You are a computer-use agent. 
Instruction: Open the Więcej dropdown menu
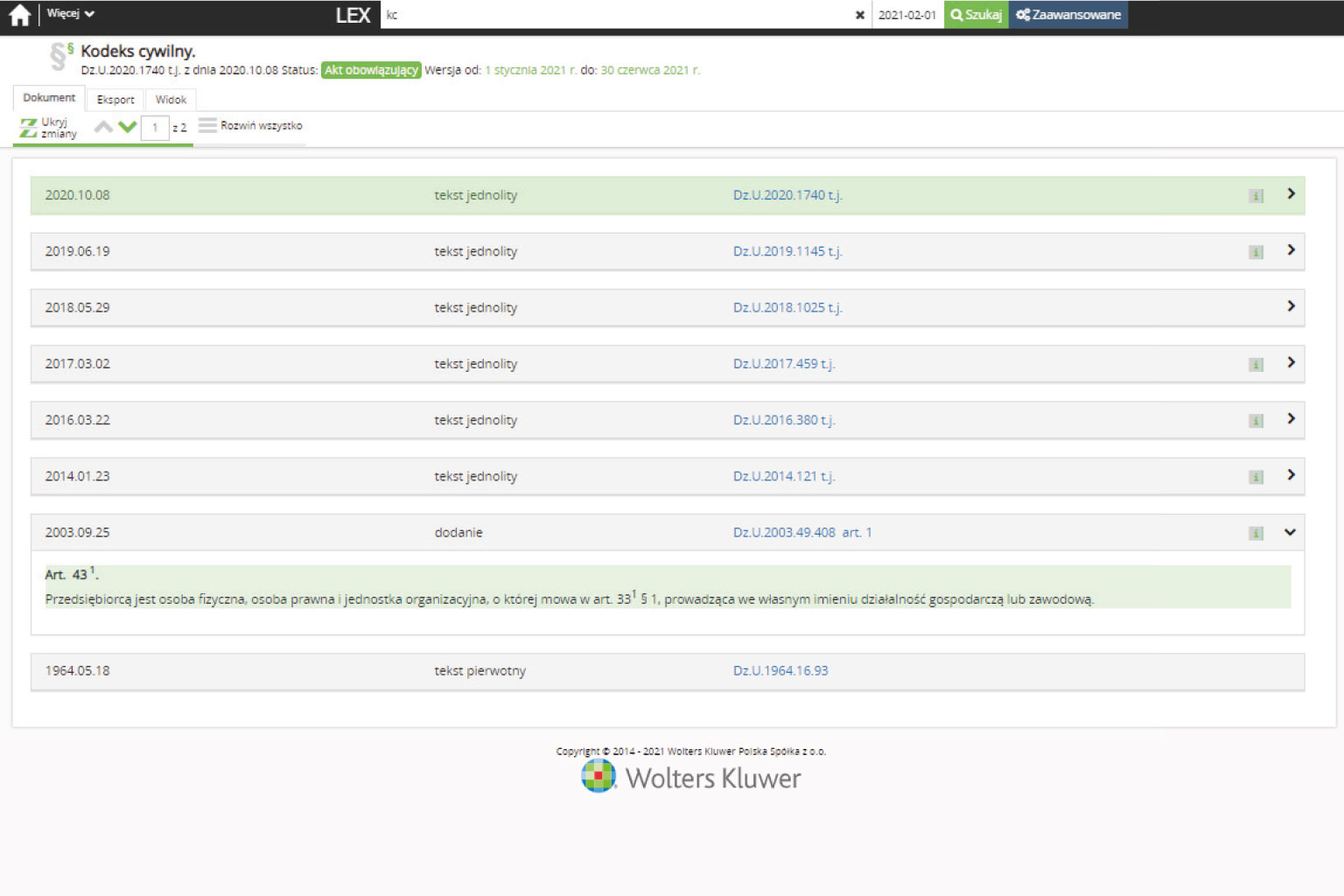(x=70, y=14)
